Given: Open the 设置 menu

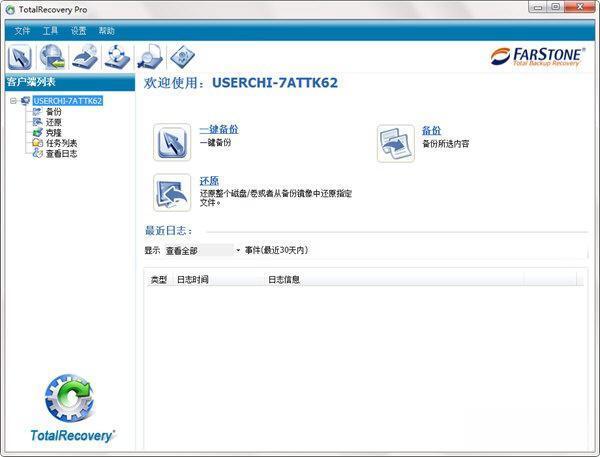Looking at the screenshot, I should [78, 31].
